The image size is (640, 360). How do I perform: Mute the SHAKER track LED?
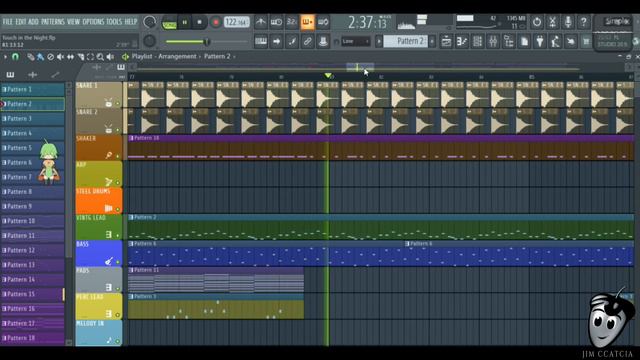118,156
